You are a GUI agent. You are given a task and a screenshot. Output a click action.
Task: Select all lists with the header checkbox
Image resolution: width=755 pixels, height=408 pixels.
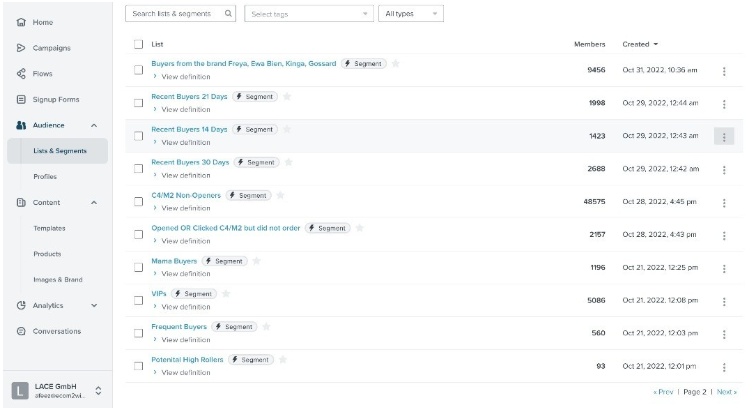click(x=139, y=44)
